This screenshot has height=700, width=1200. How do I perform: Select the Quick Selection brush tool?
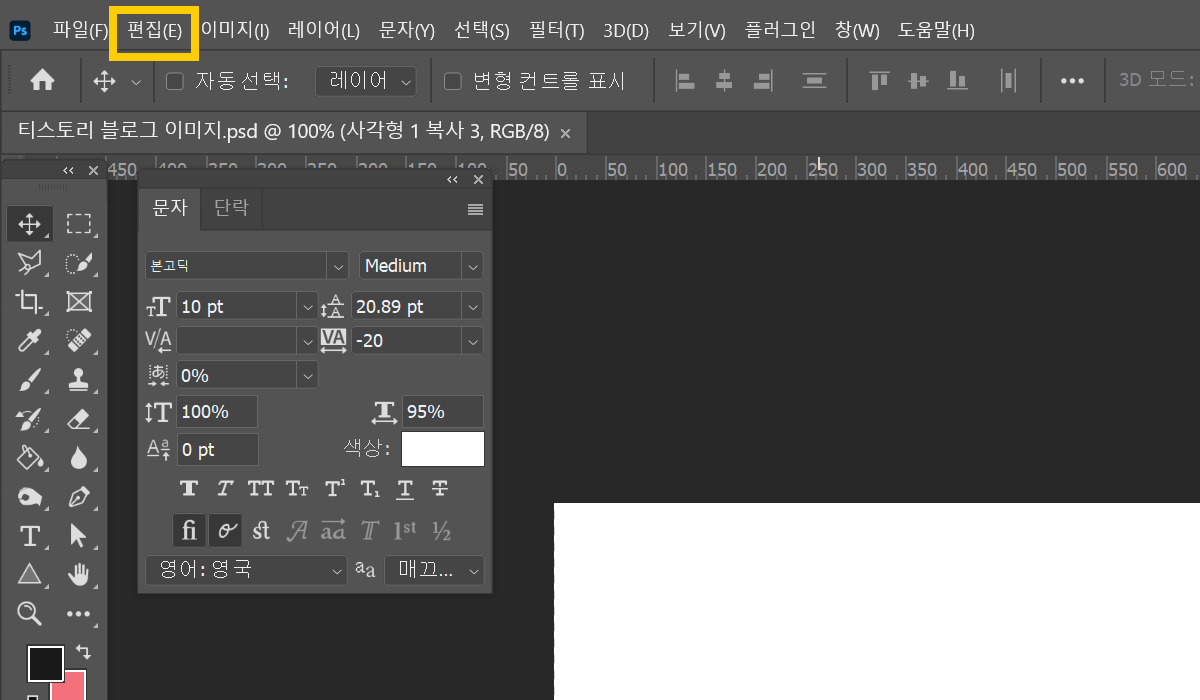pos(79,263)
